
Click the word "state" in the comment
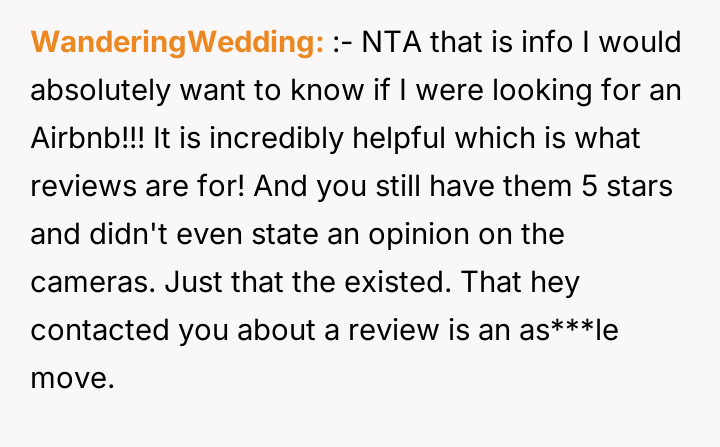(x=279, y=235)
